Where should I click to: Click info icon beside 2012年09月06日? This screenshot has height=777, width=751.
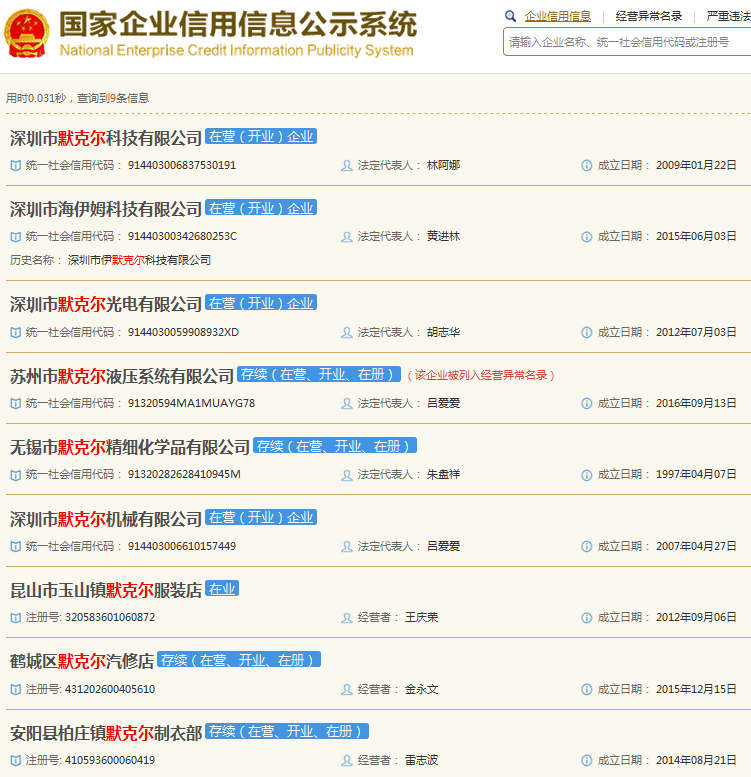(x=587, y=618)
